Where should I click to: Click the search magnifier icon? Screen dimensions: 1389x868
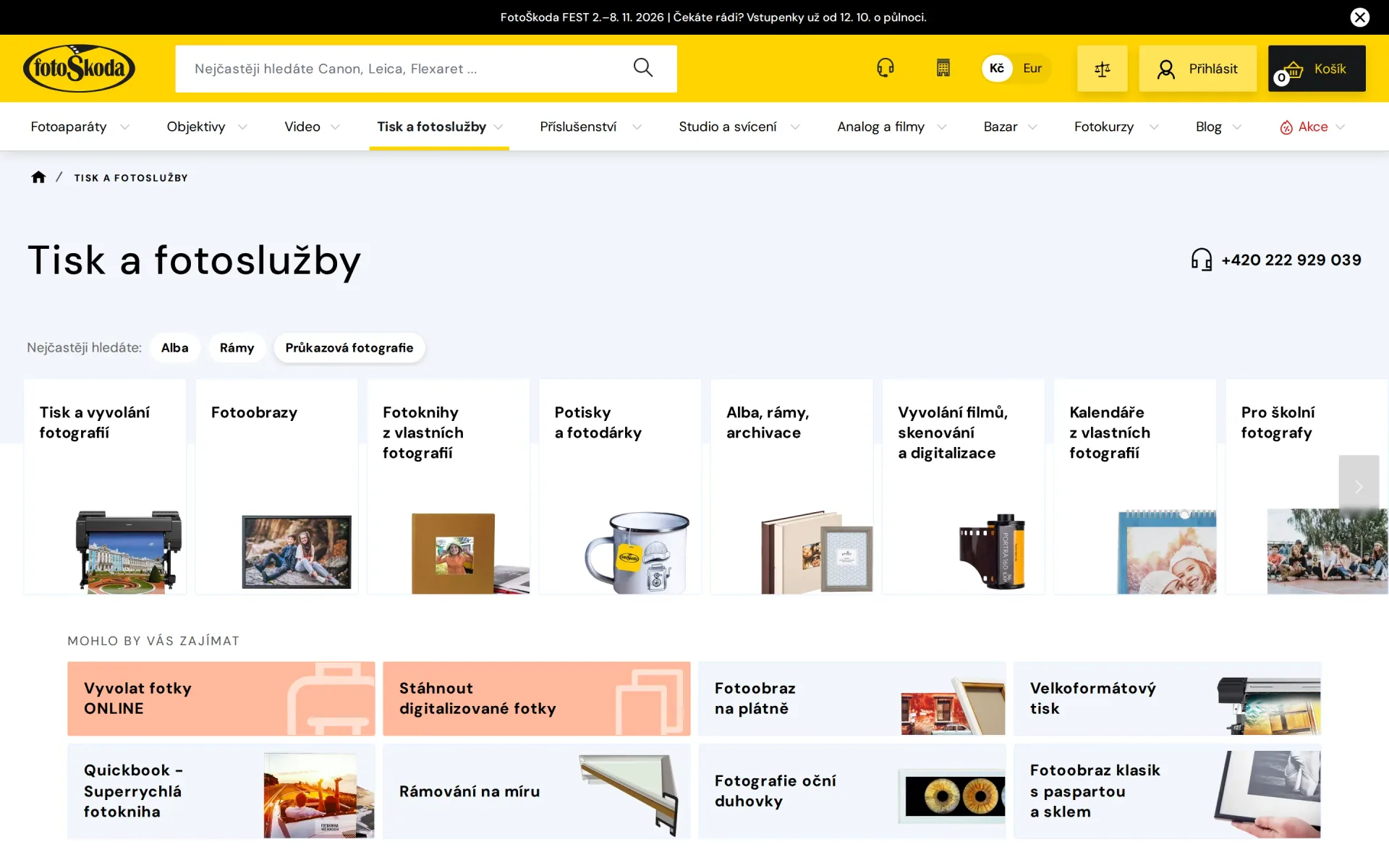(x=642, y=68)
